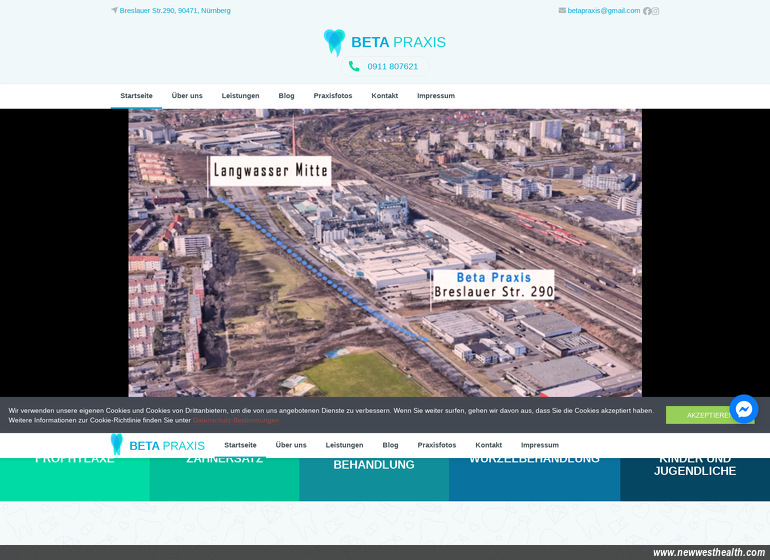
Task: Select Leistungen in the sticky bottom navbar
Action: 344,445
